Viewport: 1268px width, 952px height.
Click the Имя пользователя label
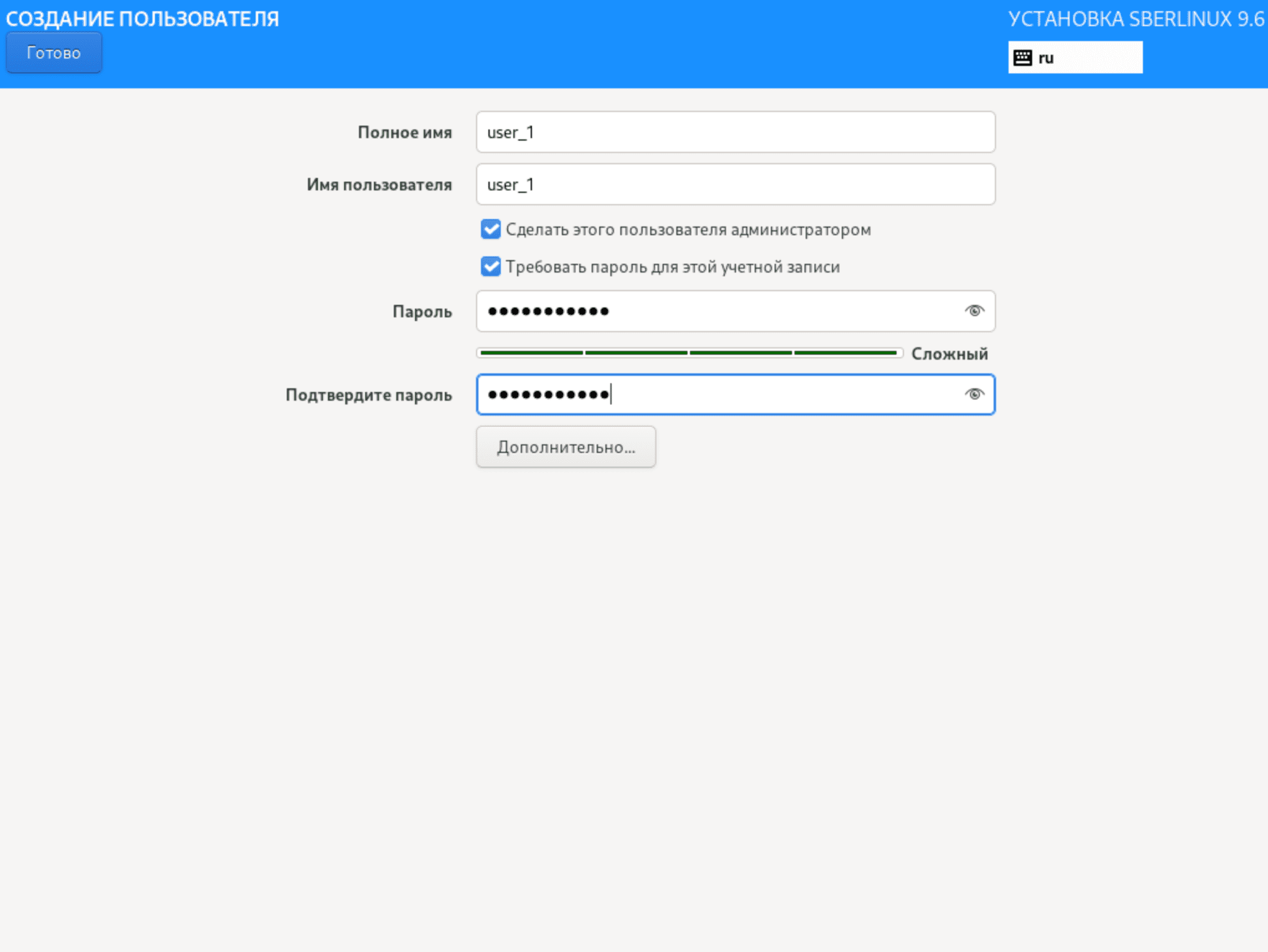pos(379,185)
